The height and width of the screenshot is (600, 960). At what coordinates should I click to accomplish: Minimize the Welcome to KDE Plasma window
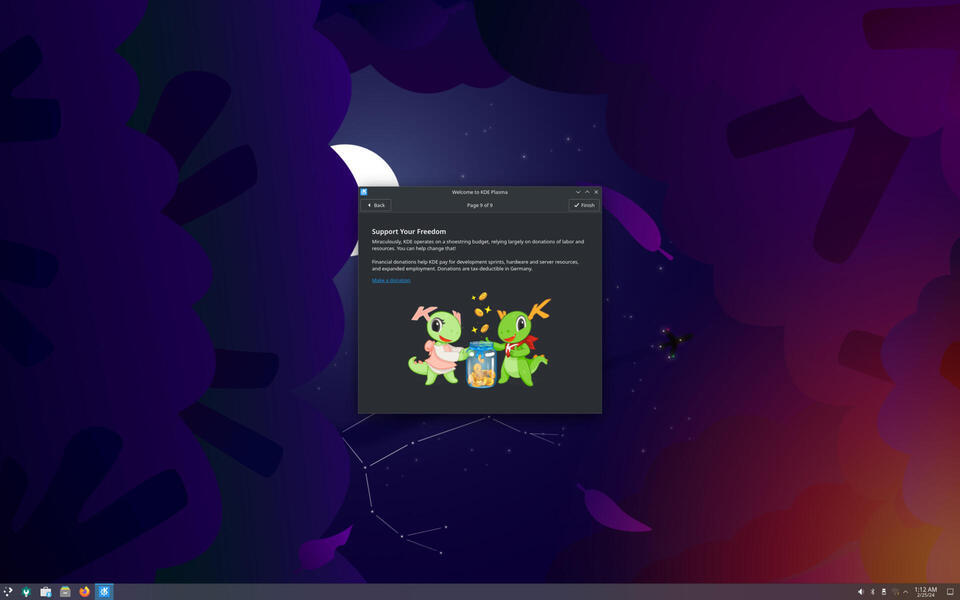tap(578, 192)
